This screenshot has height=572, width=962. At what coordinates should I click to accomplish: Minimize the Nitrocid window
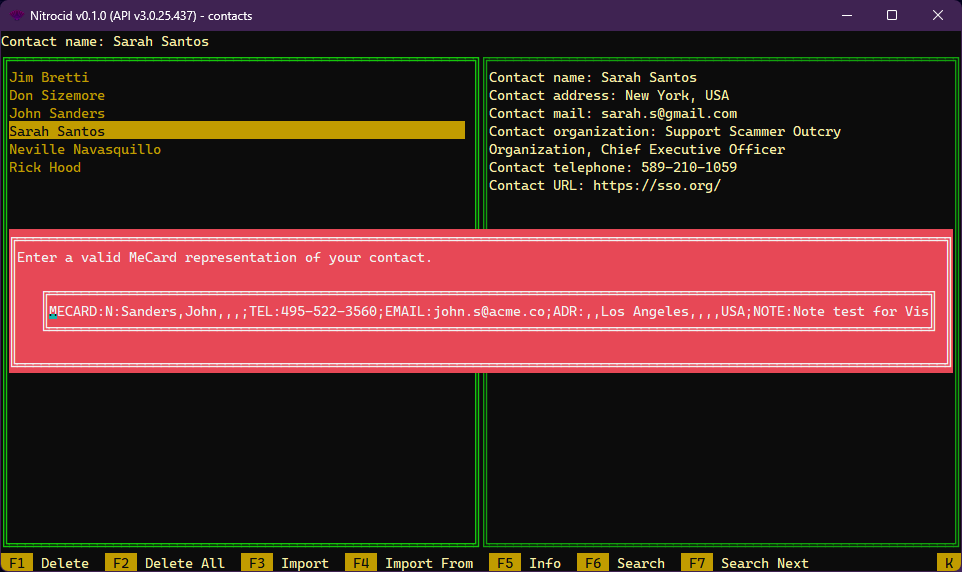pos(846,16)
